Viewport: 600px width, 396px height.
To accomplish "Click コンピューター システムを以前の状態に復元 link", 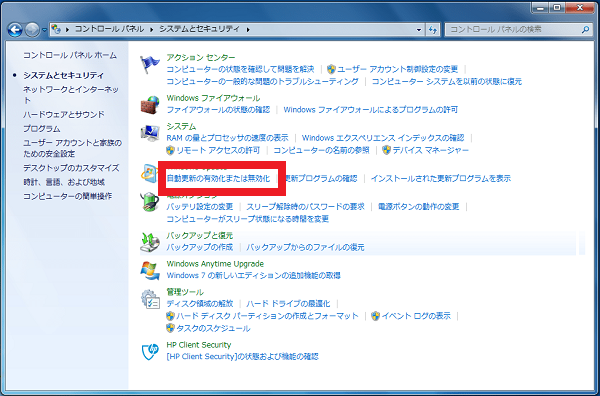I will click(447, 81).
